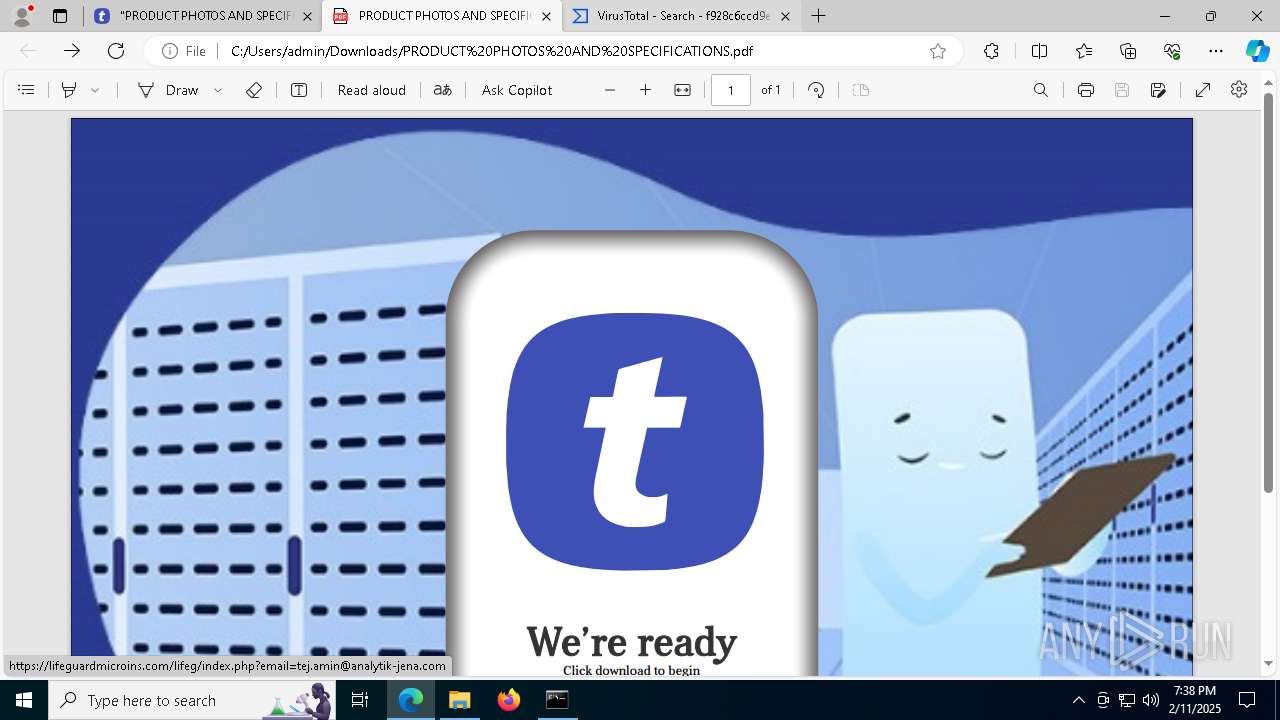The width and height of the screenshot is (1280, 720).
Task: Open the Favorites list
Action: pyautogui.click(x=1084, y=51)
